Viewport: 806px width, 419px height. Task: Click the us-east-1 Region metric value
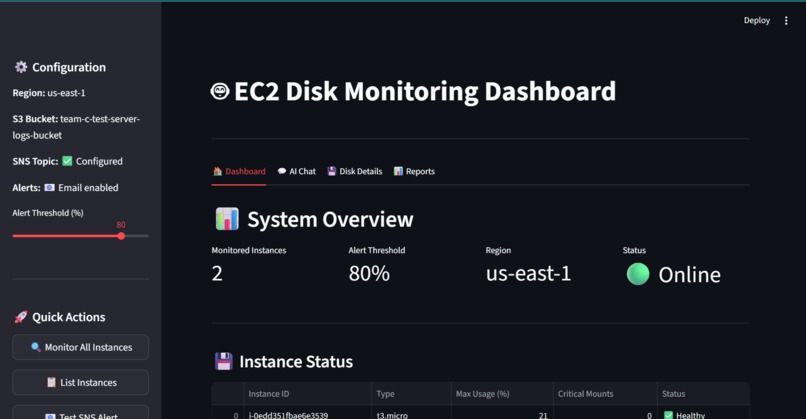[528, 274]
